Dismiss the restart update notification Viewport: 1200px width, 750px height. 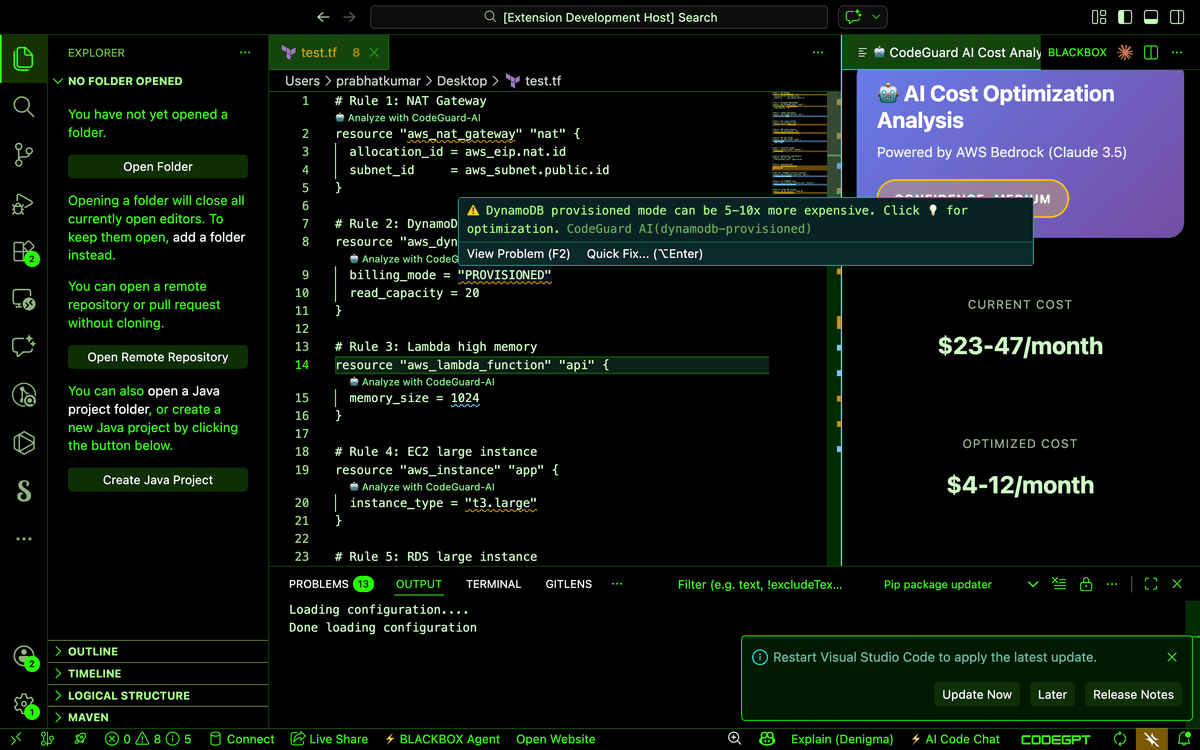click(1172, 657)
